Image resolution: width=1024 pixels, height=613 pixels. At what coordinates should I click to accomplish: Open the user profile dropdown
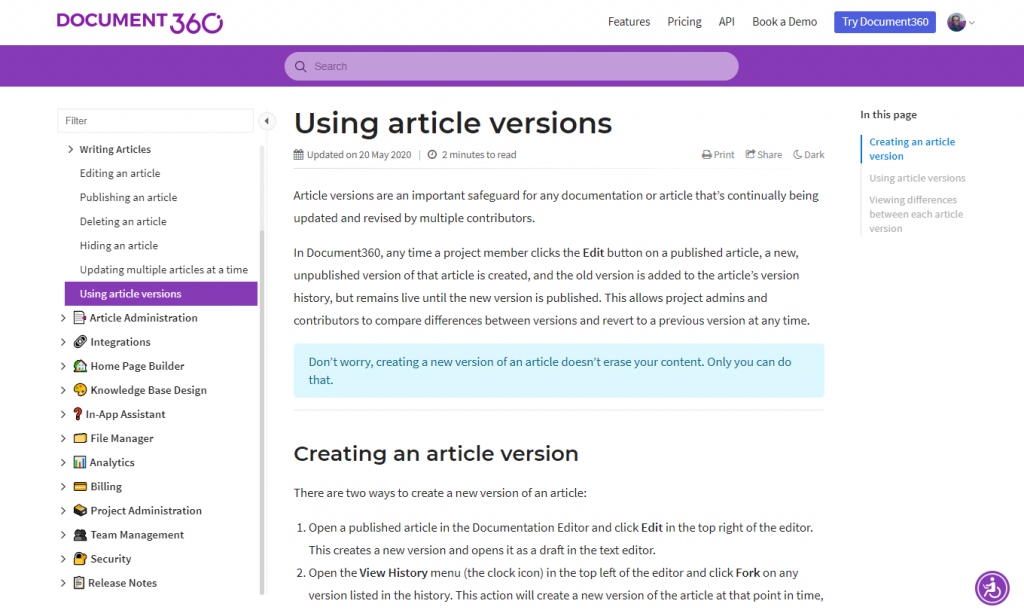[958, 21]
